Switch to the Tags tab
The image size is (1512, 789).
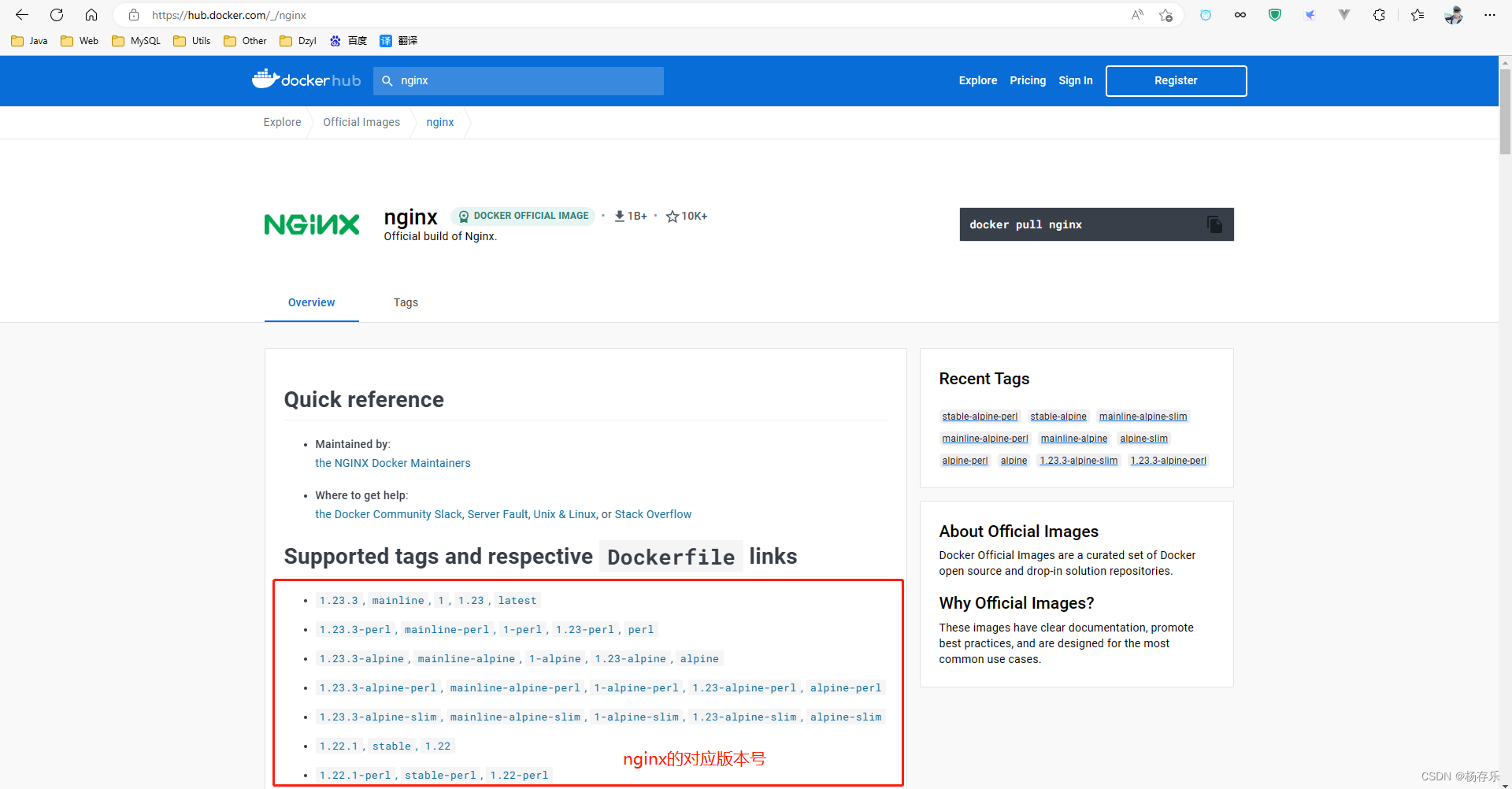coord(406,302)
